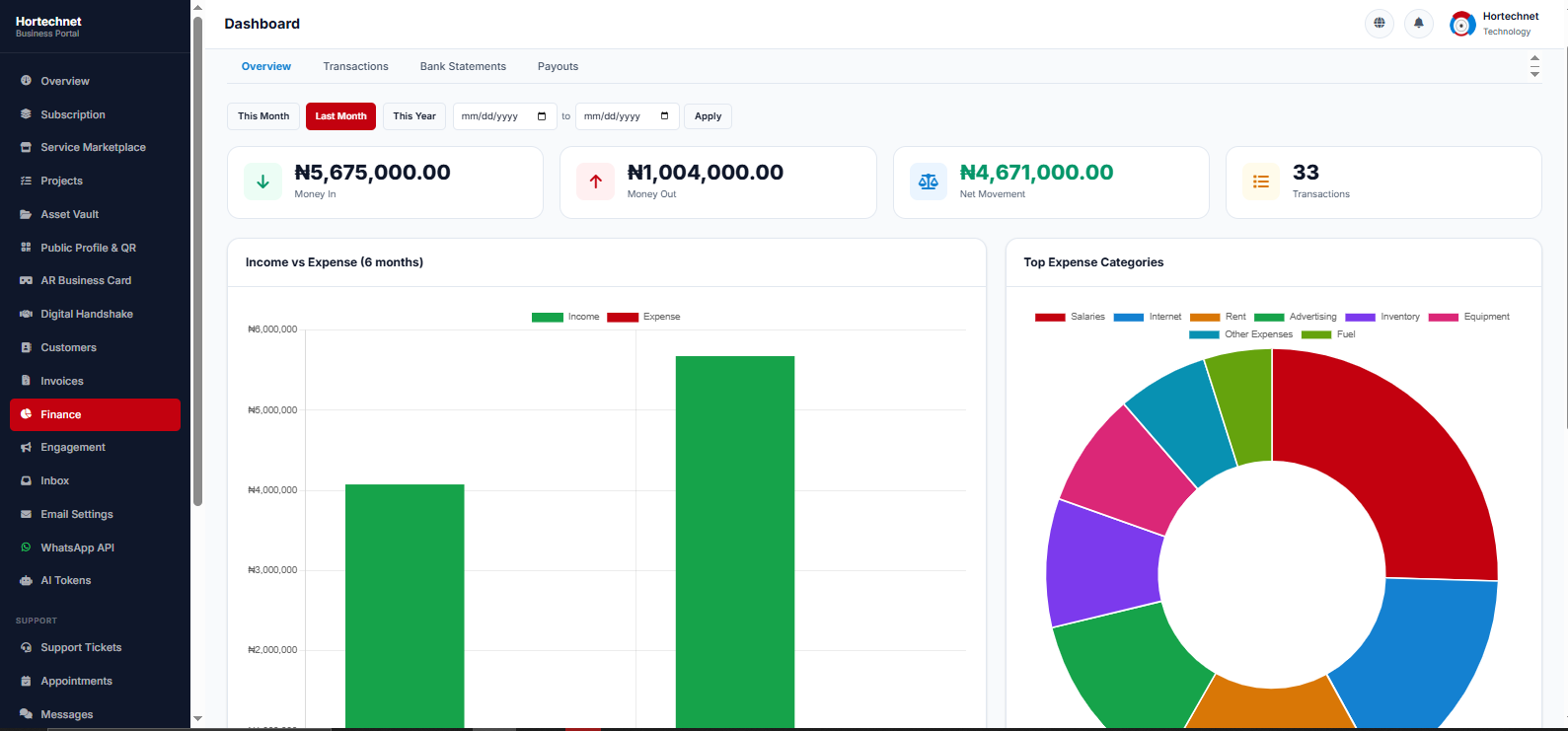Open Subscription in the sidebar
Viewport: 1568px width, 731px height.
coord(95,114)
